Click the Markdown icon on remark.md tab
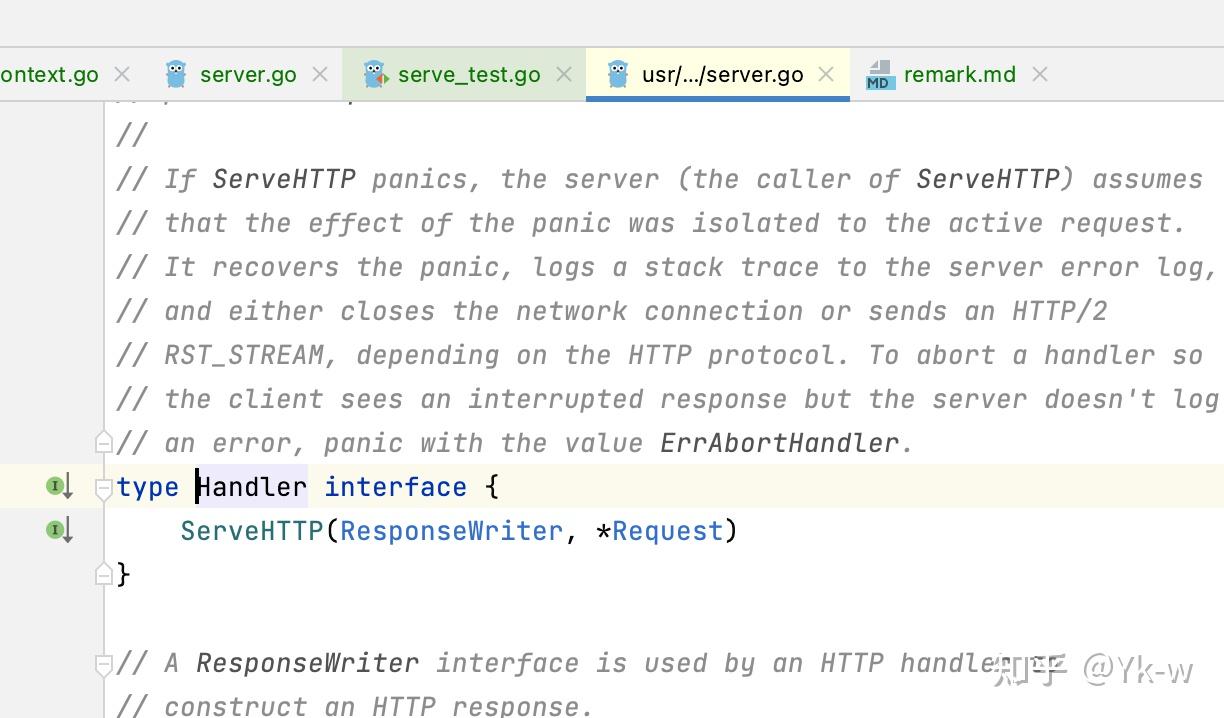The height and width of the screenshot is (718, 1224). [878, 73]
